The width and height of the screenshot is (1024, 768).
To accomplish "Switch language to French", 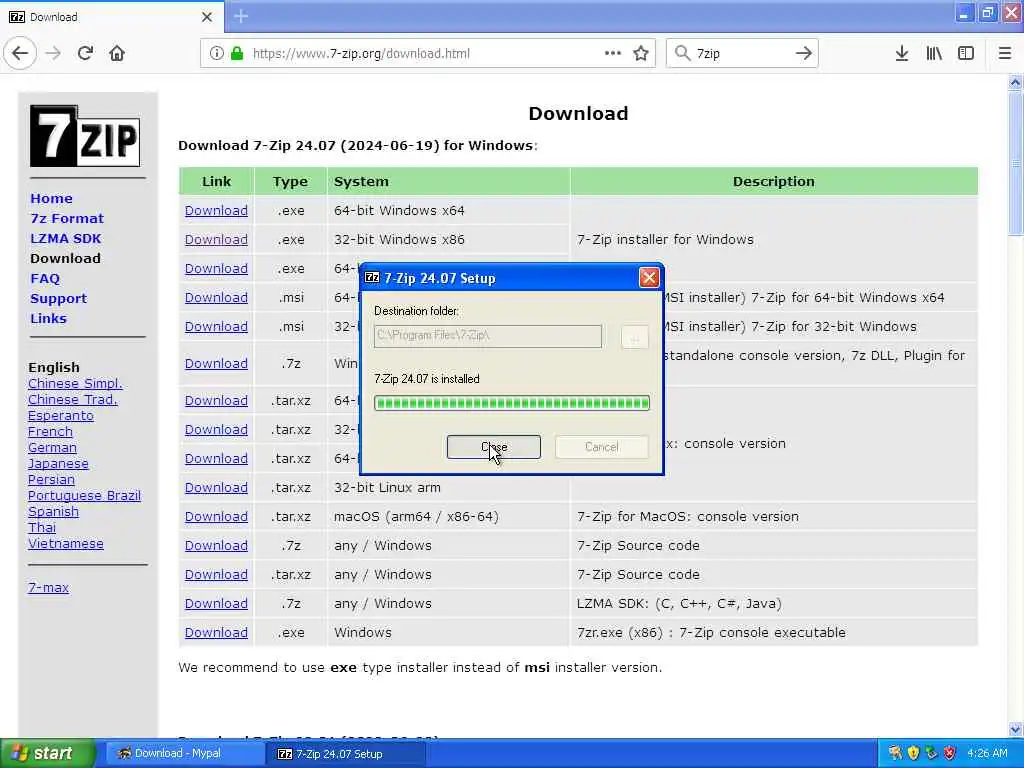I will 50,432.
